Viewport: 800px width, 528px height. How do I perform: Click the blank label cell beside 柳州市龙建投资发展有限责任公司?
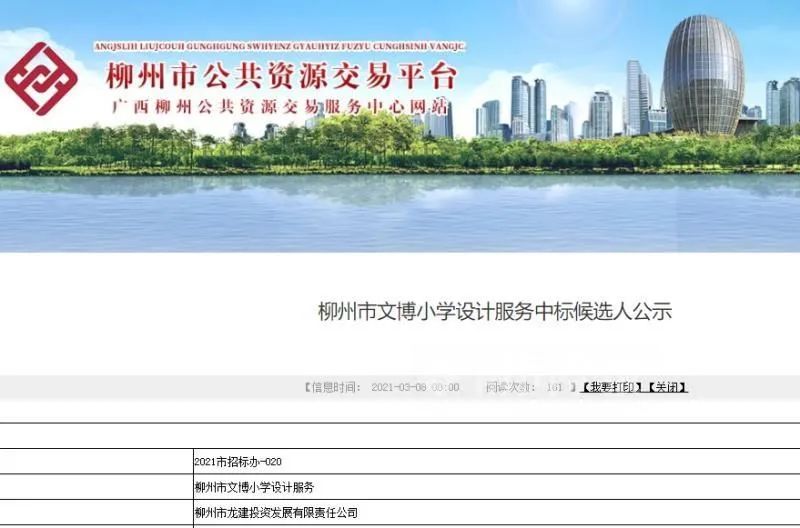(95, 513)
